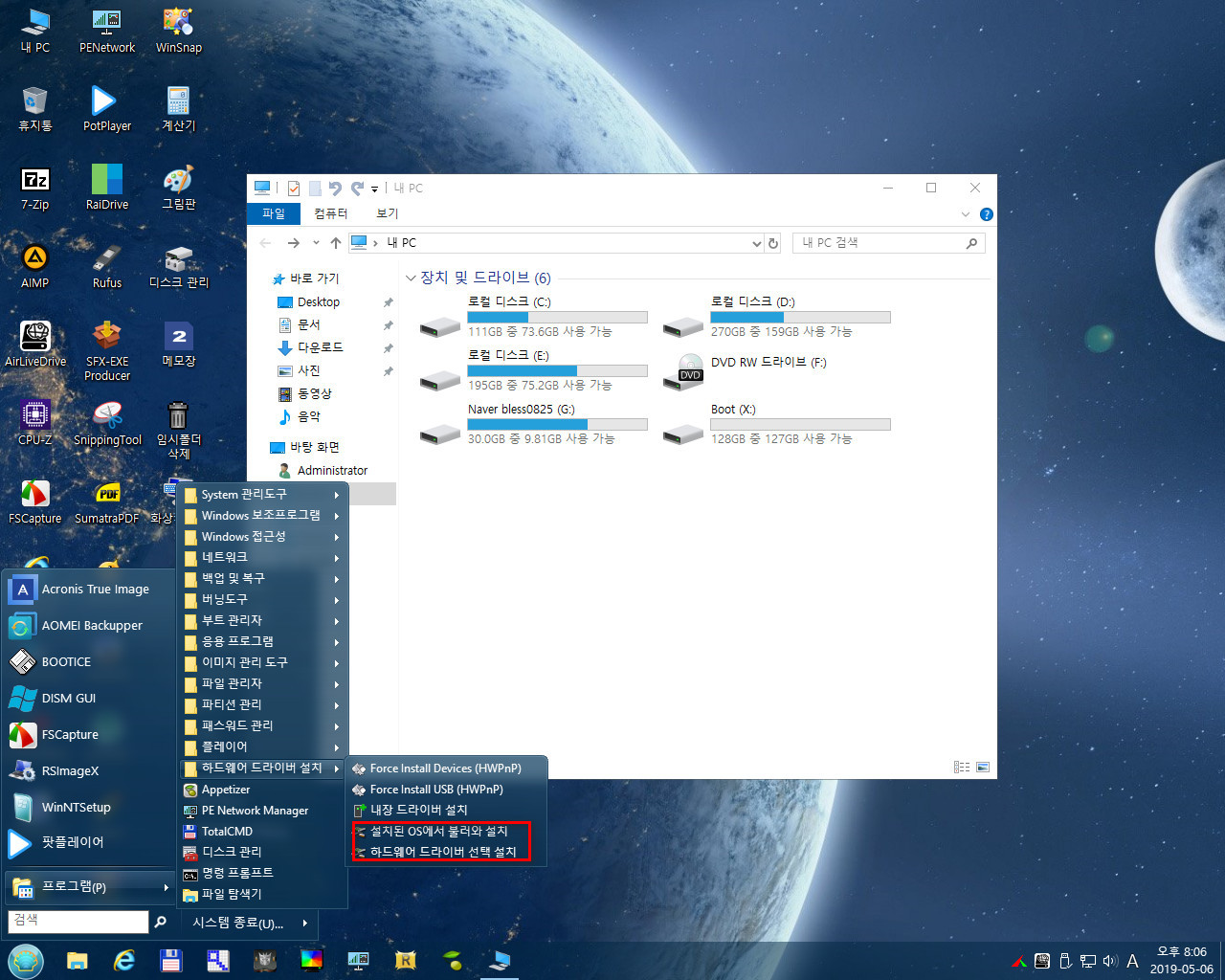The image size is (1225, 980).
Task: Open SFX-EXE Producer desktop icon
Action: coord(106,351)
